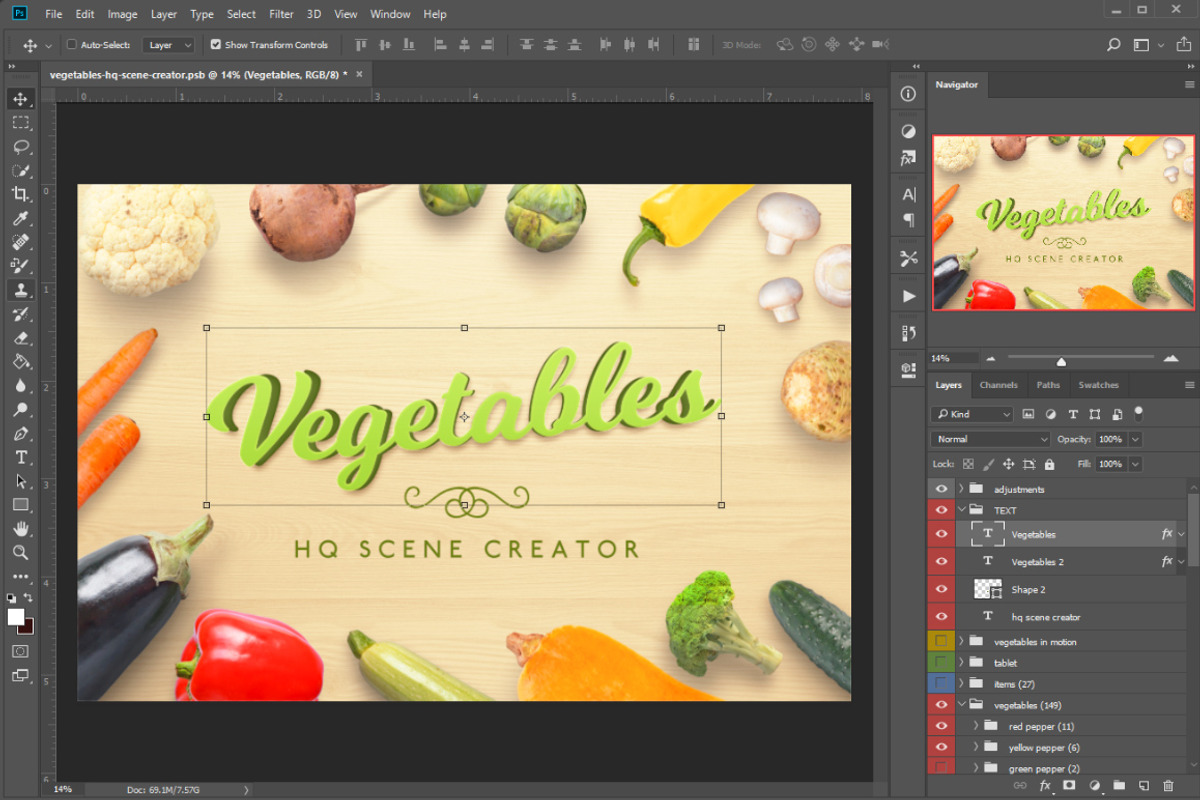Uncheck Show Transform Controls
1200x800 pixels.
pos(215,45)
